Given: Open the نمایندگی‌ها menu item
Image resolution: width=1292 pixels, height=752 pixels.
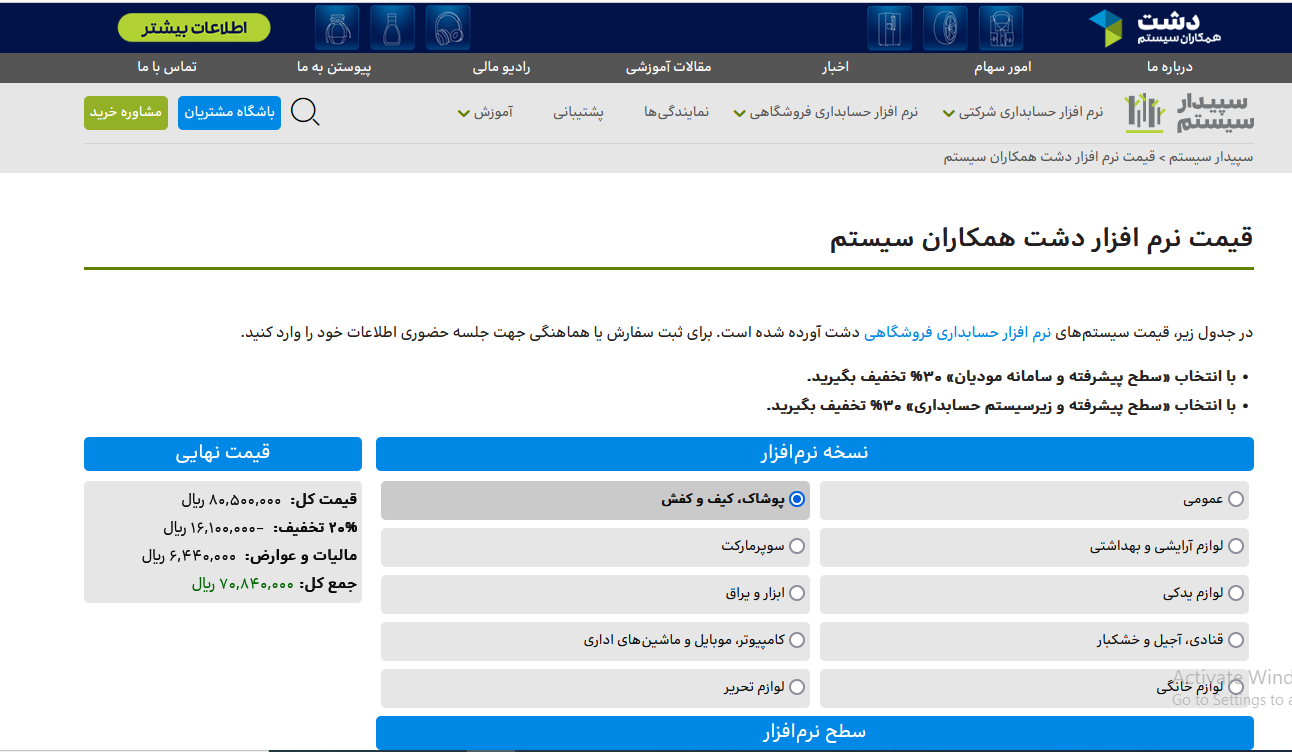Looking at the screenshot, I should click(x=677, y=112).
